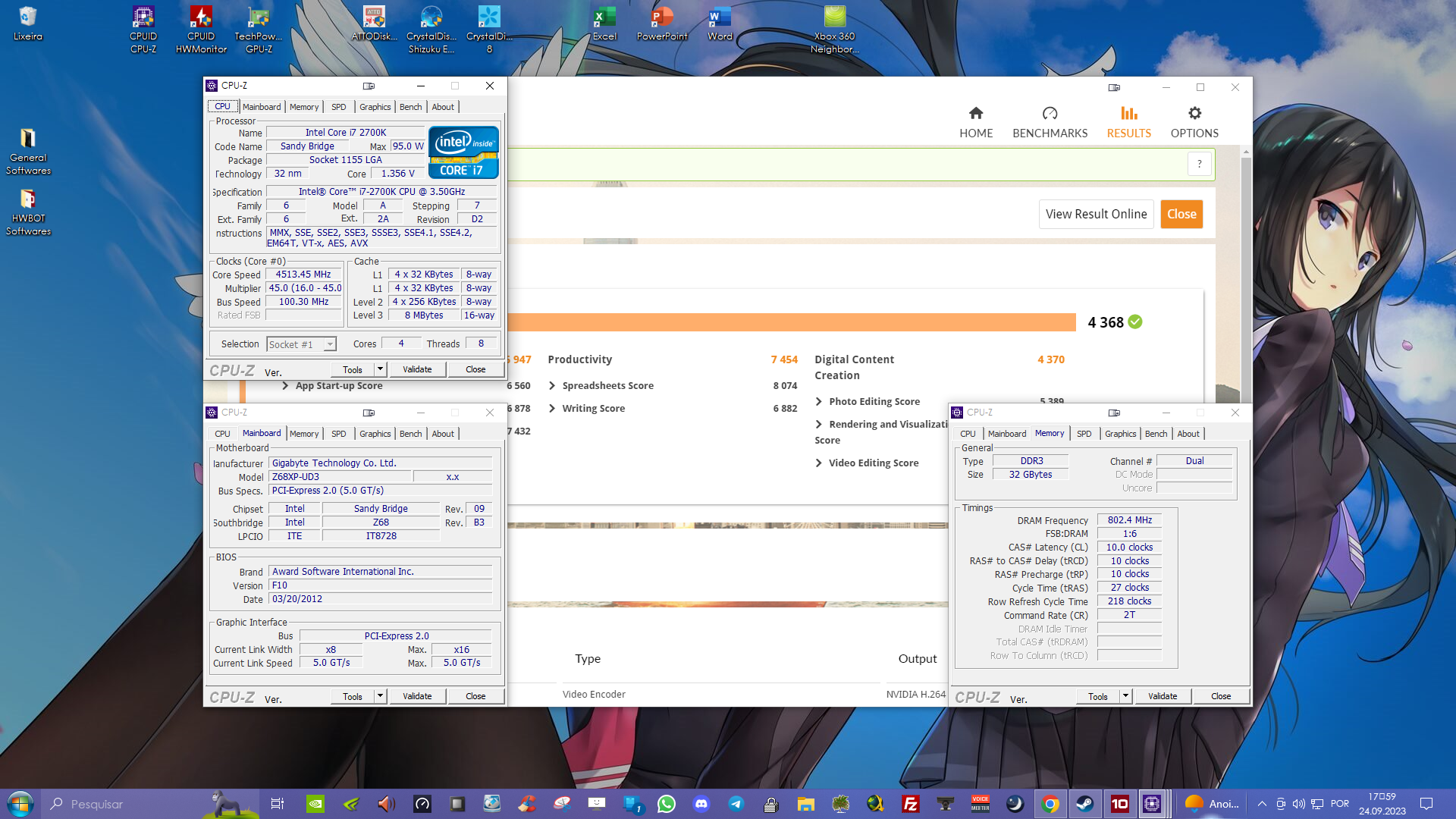
Task: Click Close button in Mainboard CPU-Z window
Action: [475, 696]
